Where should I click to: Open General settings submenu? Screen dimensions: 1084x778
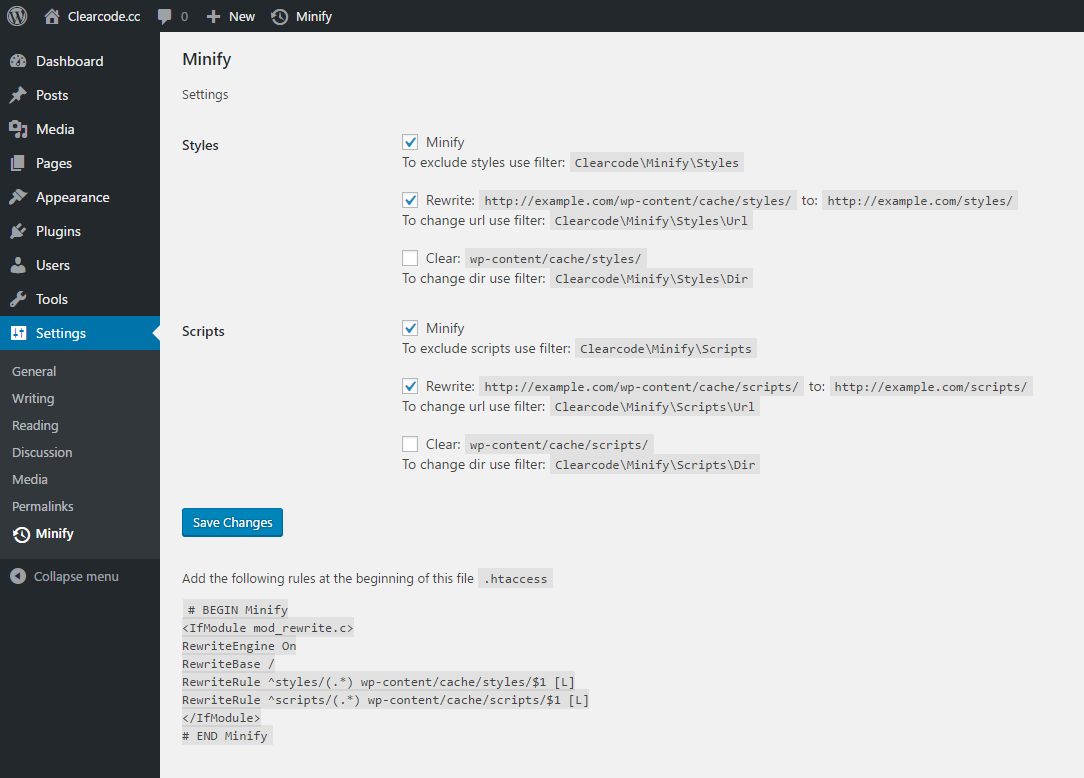tap(34, 371)
